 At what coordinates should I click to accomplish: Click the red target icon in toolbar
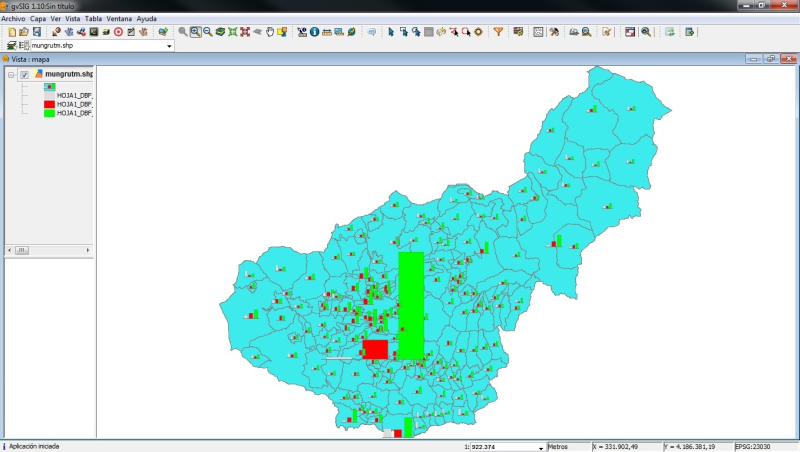[x=118, y=32]
